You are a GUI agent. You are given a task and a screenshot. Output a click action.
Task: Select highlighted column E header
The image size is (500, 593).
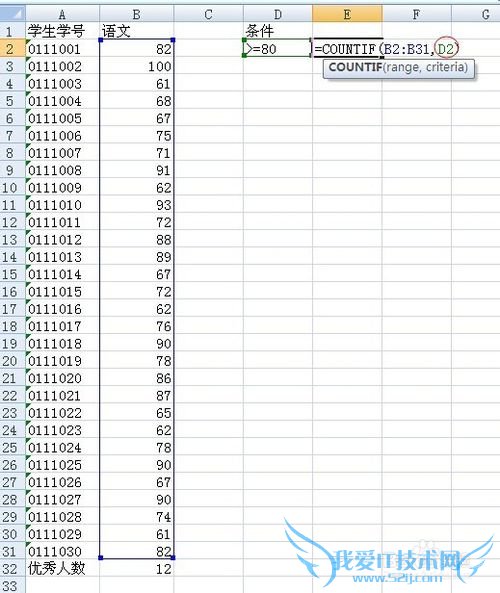(x=347, y=14)
